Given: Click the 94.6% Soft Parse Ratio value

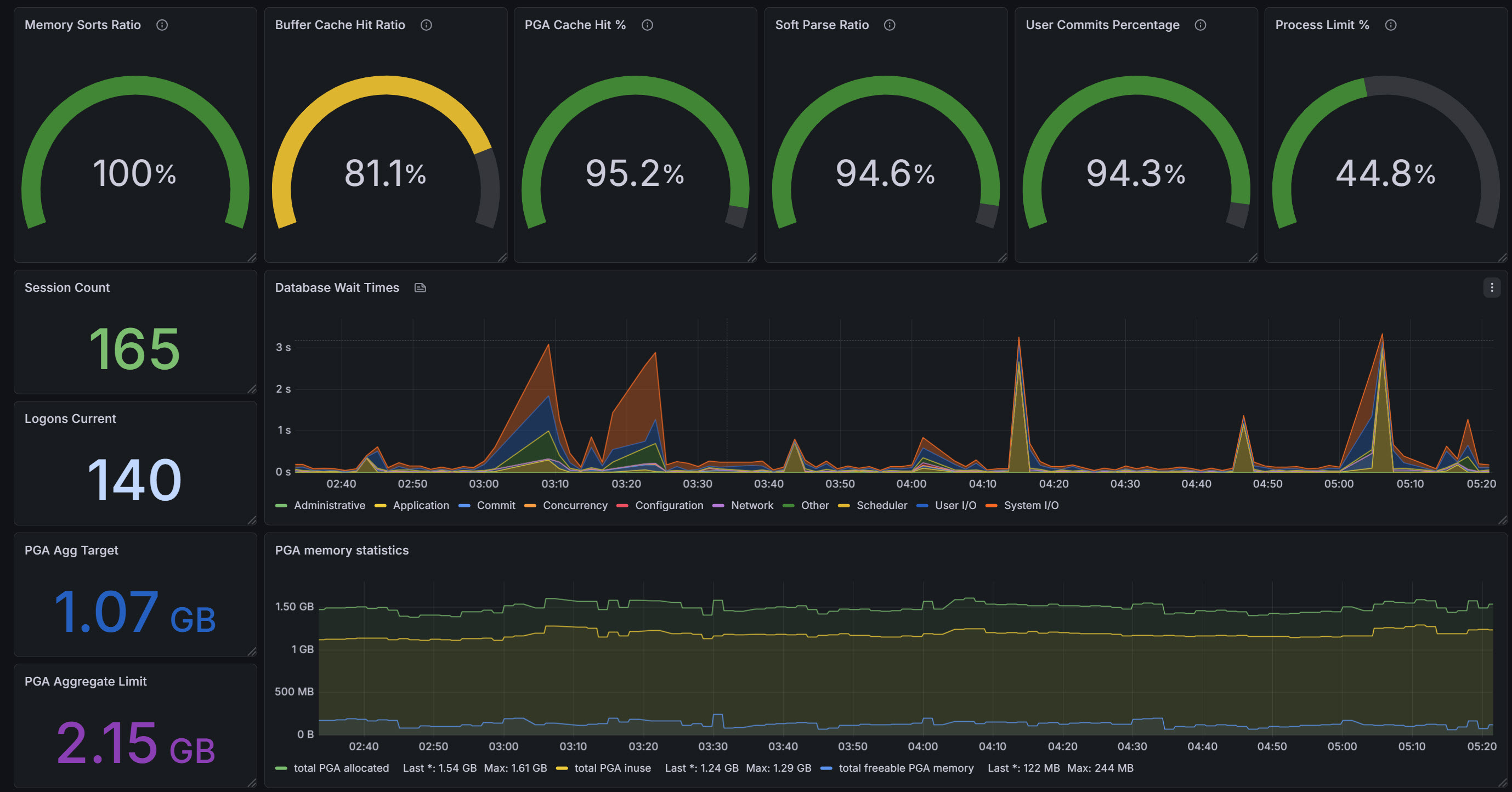Looking at the screenshot, I should (885, 173).
